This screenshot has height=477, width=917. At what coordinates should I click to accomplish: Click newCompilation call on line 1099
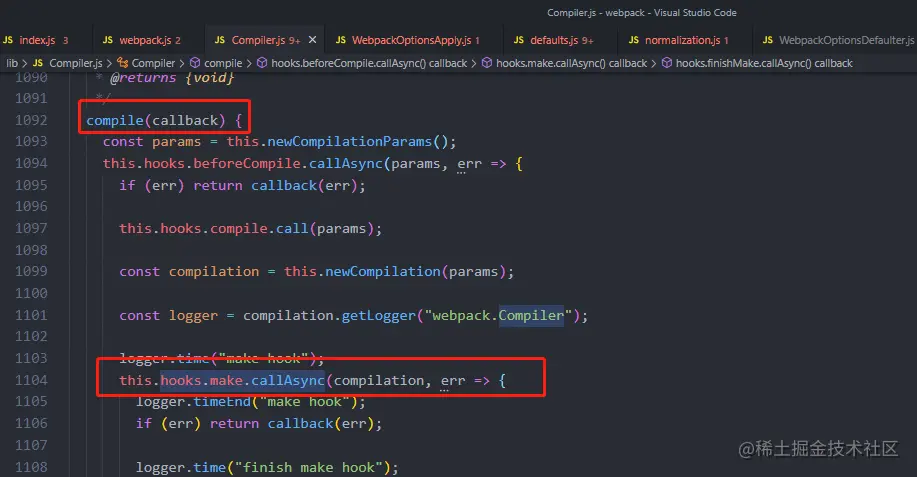382,271
